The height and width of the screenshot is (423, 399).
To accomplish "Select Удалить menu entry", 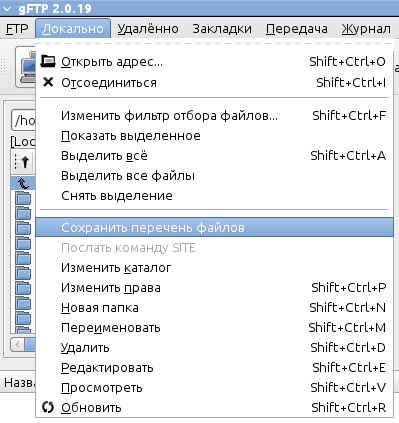I will pyautogui.click(x=214, y=348).
